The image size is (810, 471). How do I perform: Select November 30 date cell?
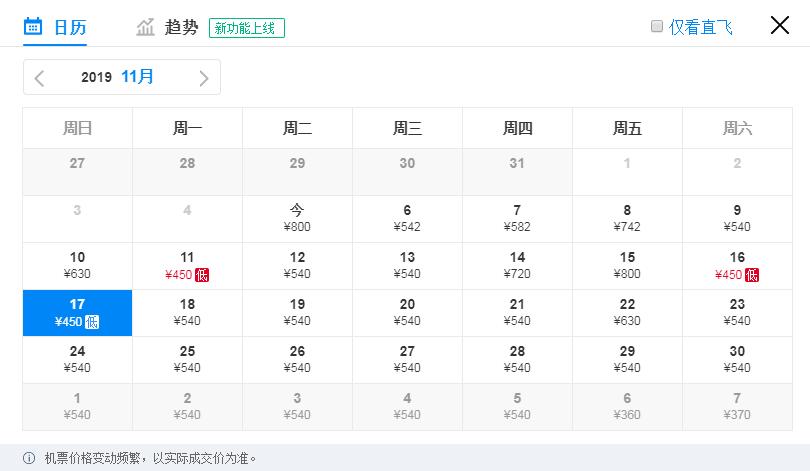point(737,360)
